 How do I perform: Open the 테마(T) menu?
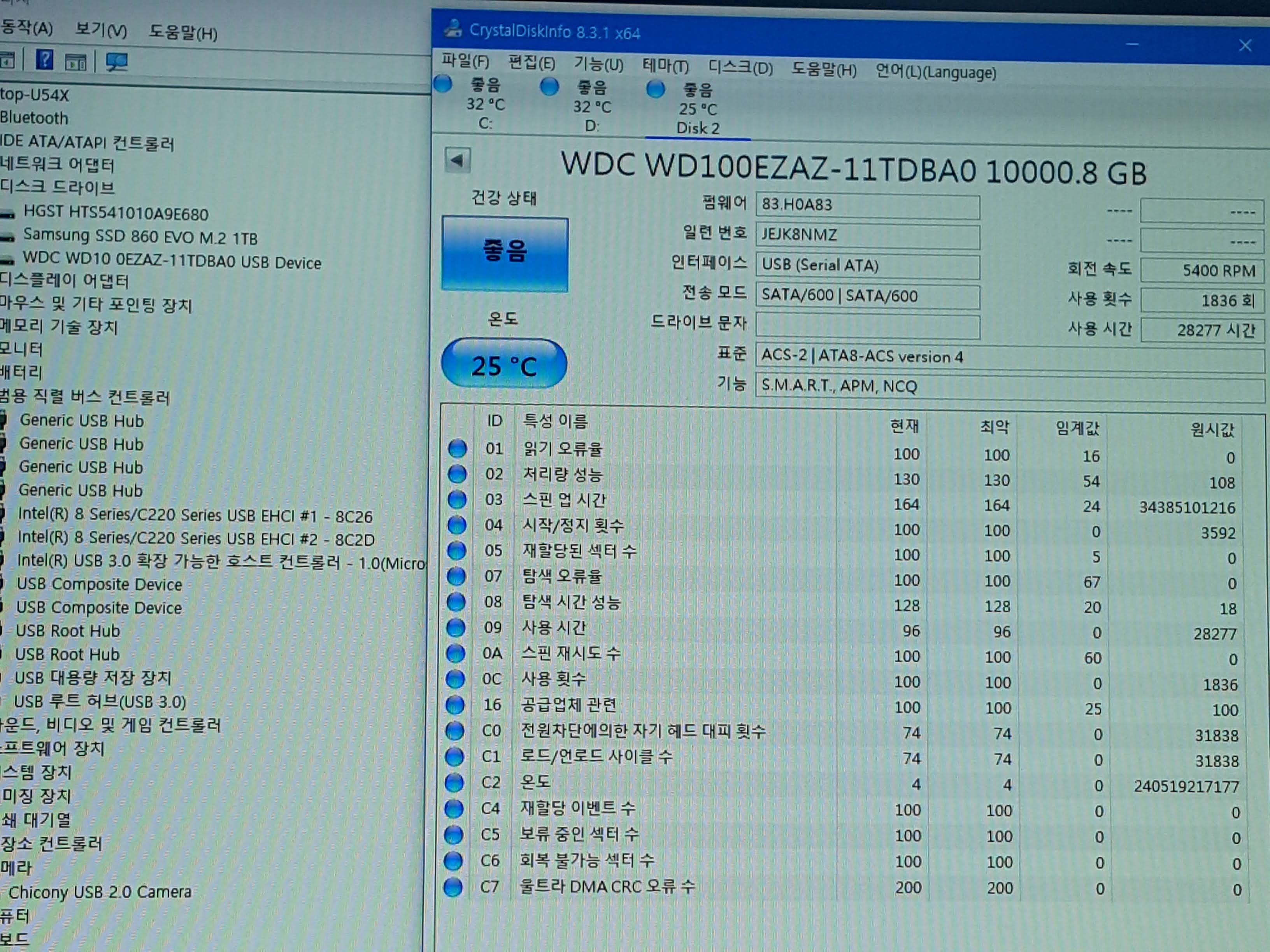(665, 66)
